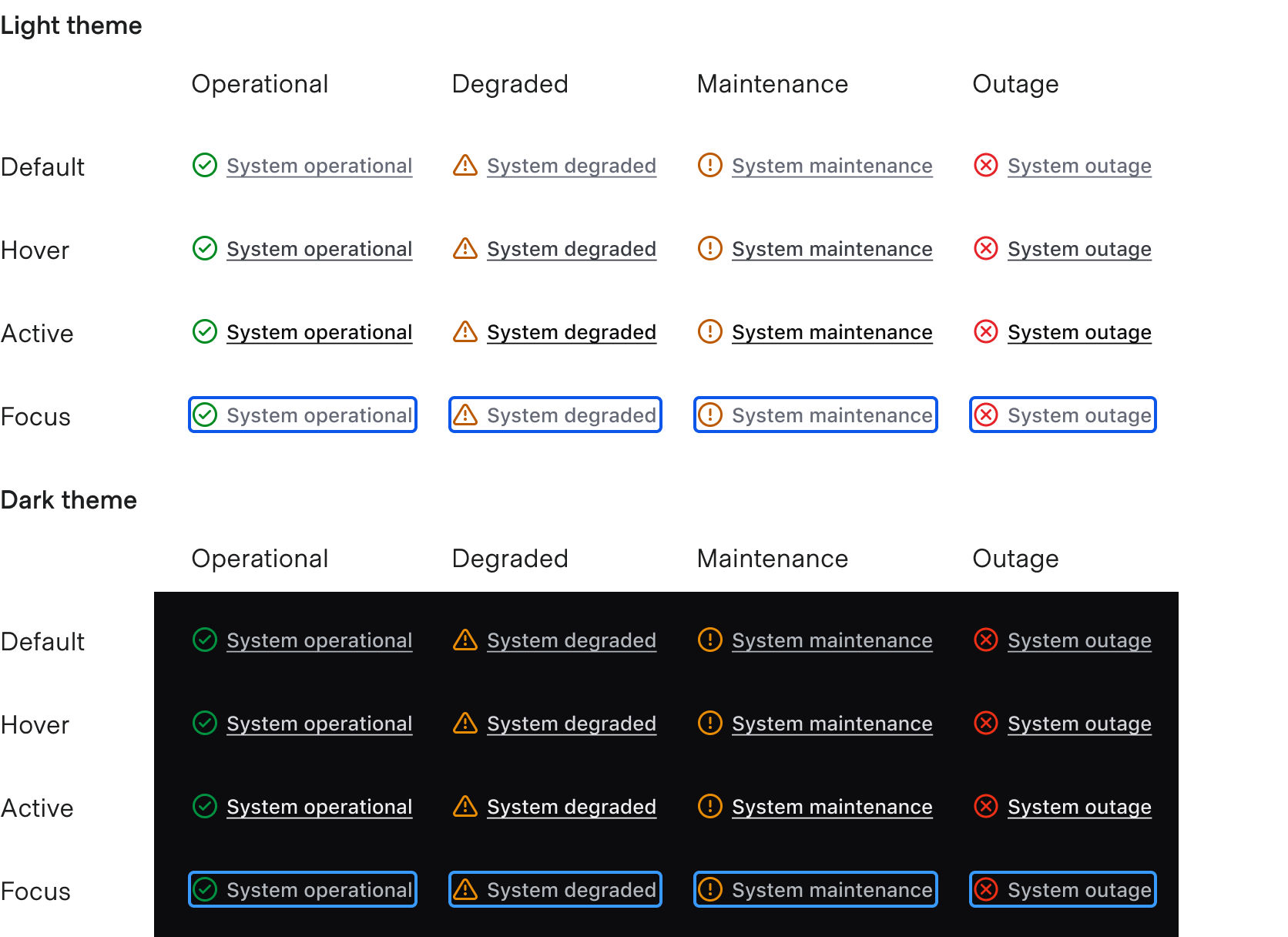
Task: Click the System maintenance link in the dark Hover row
Action: click(x=831, y=724)
